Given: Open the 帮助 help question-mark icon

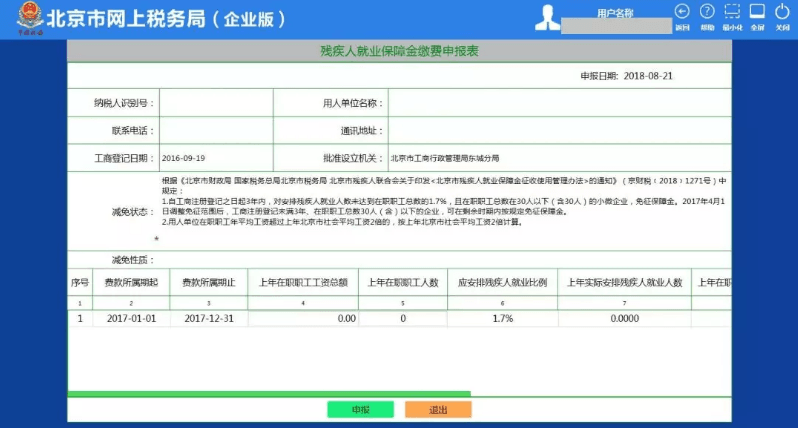Looking at the screenshot, I should click(707, 12).
